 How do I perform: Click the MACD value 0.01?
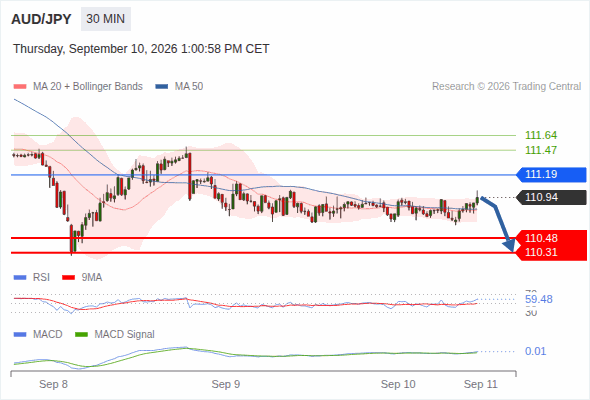click(x=535, y=351)
